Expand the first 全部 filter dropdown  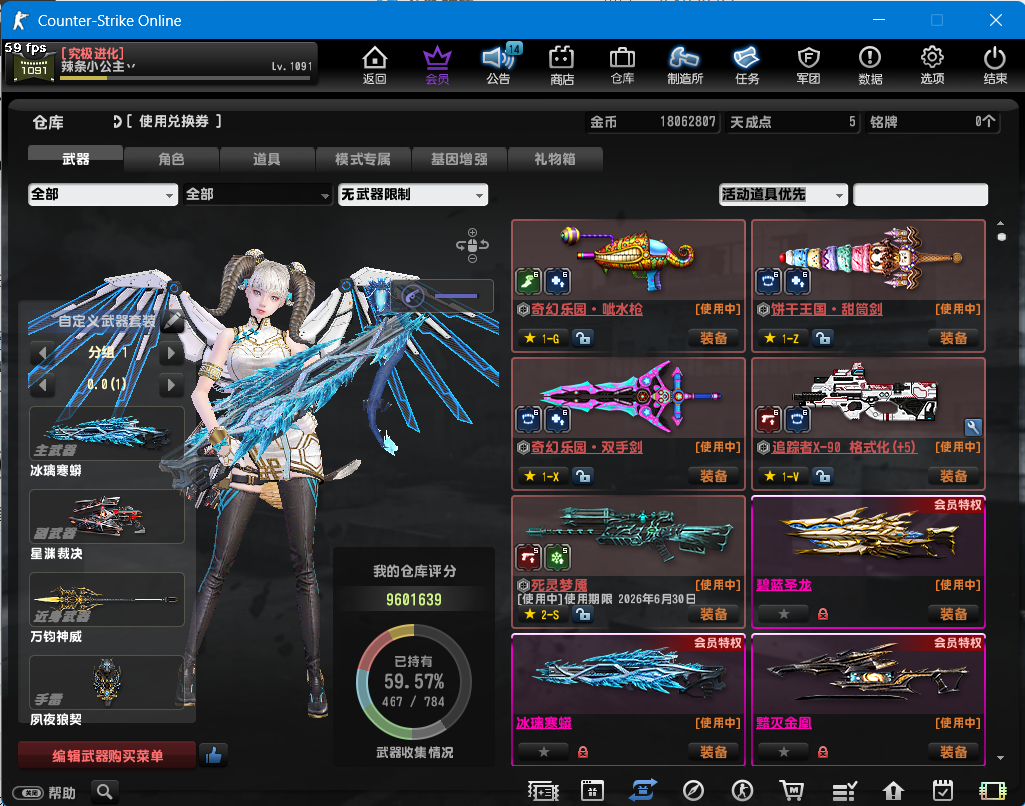[x=103, y=195]
